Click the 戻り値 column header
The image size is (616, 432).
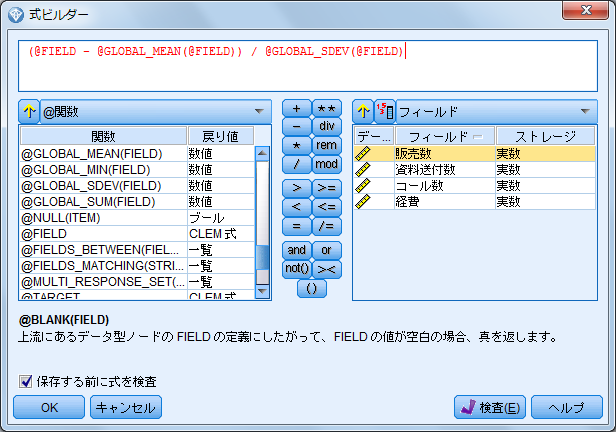pyautogui.click(x=221, y=136)
